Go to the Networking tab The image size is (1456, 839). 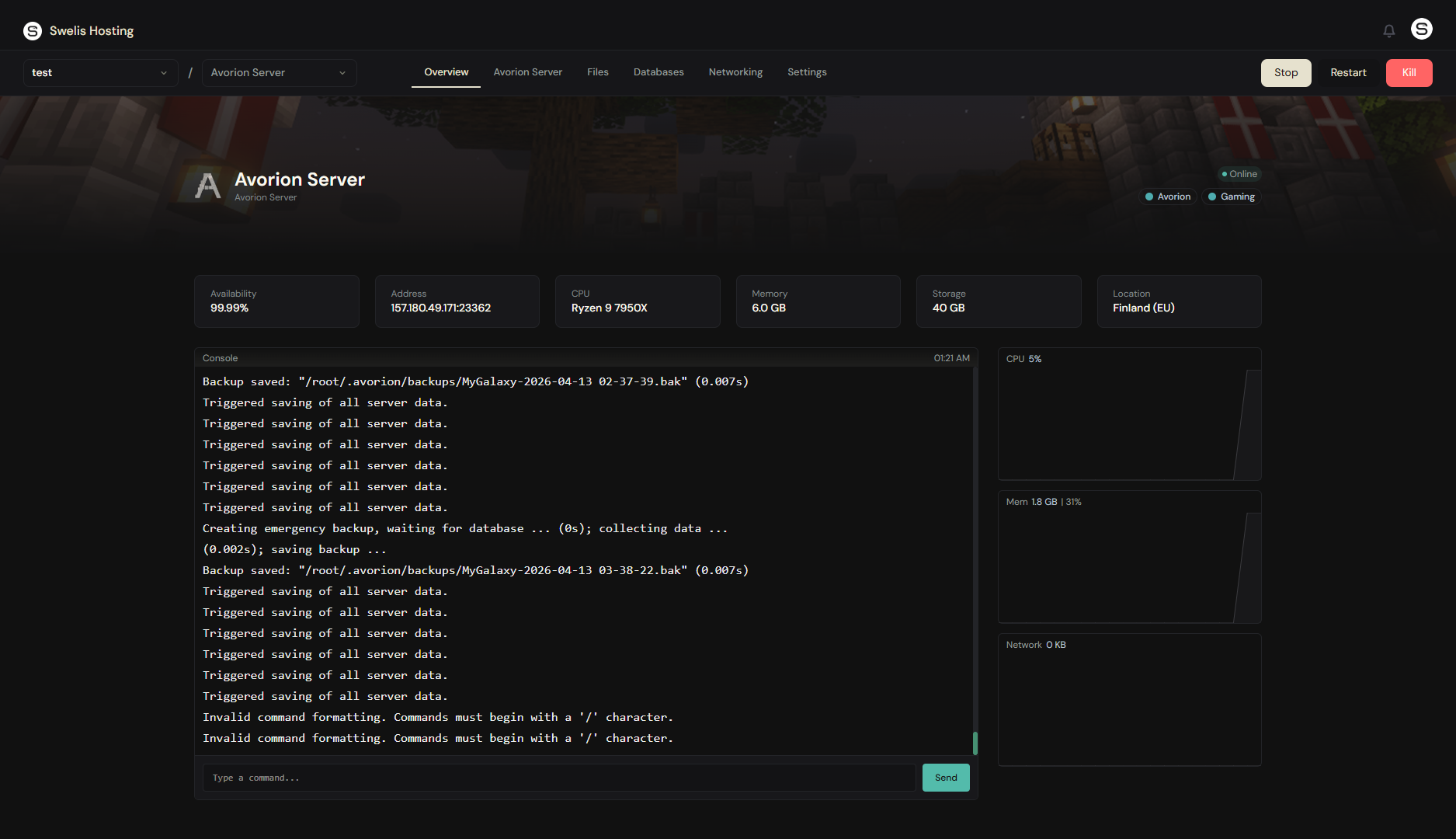(x=735, y=72)
